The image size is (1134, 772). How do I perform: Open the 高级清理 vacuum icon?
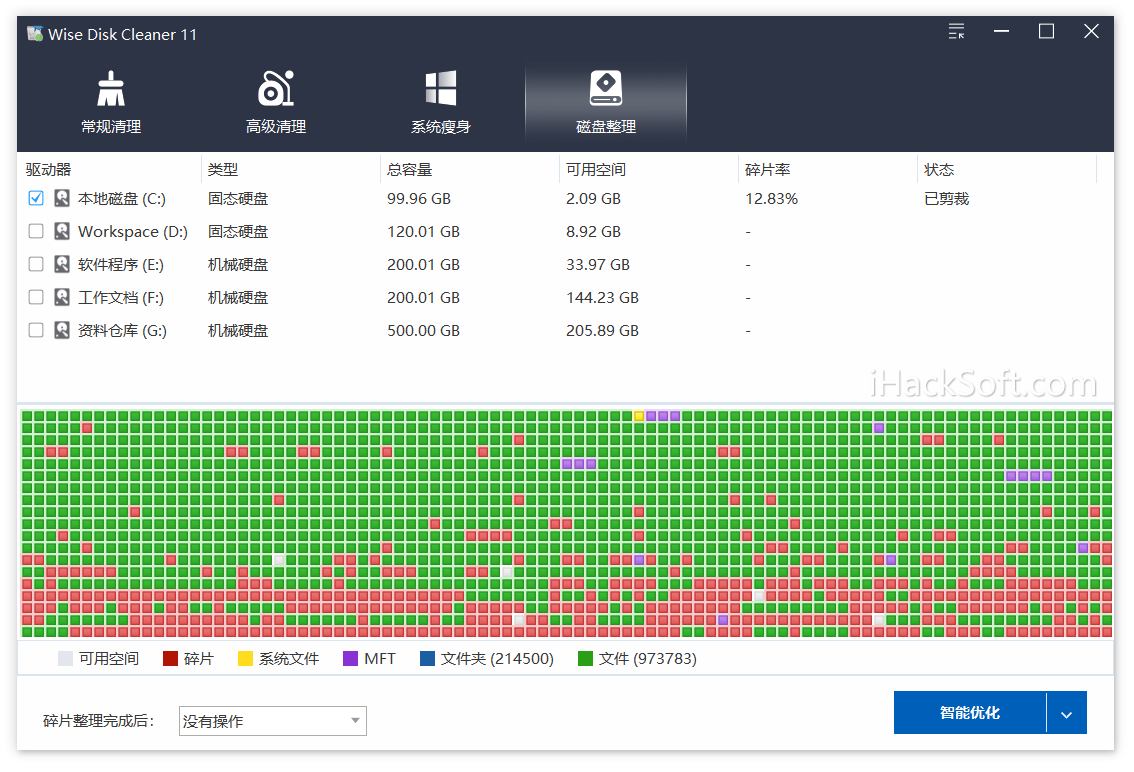[276, 88]
